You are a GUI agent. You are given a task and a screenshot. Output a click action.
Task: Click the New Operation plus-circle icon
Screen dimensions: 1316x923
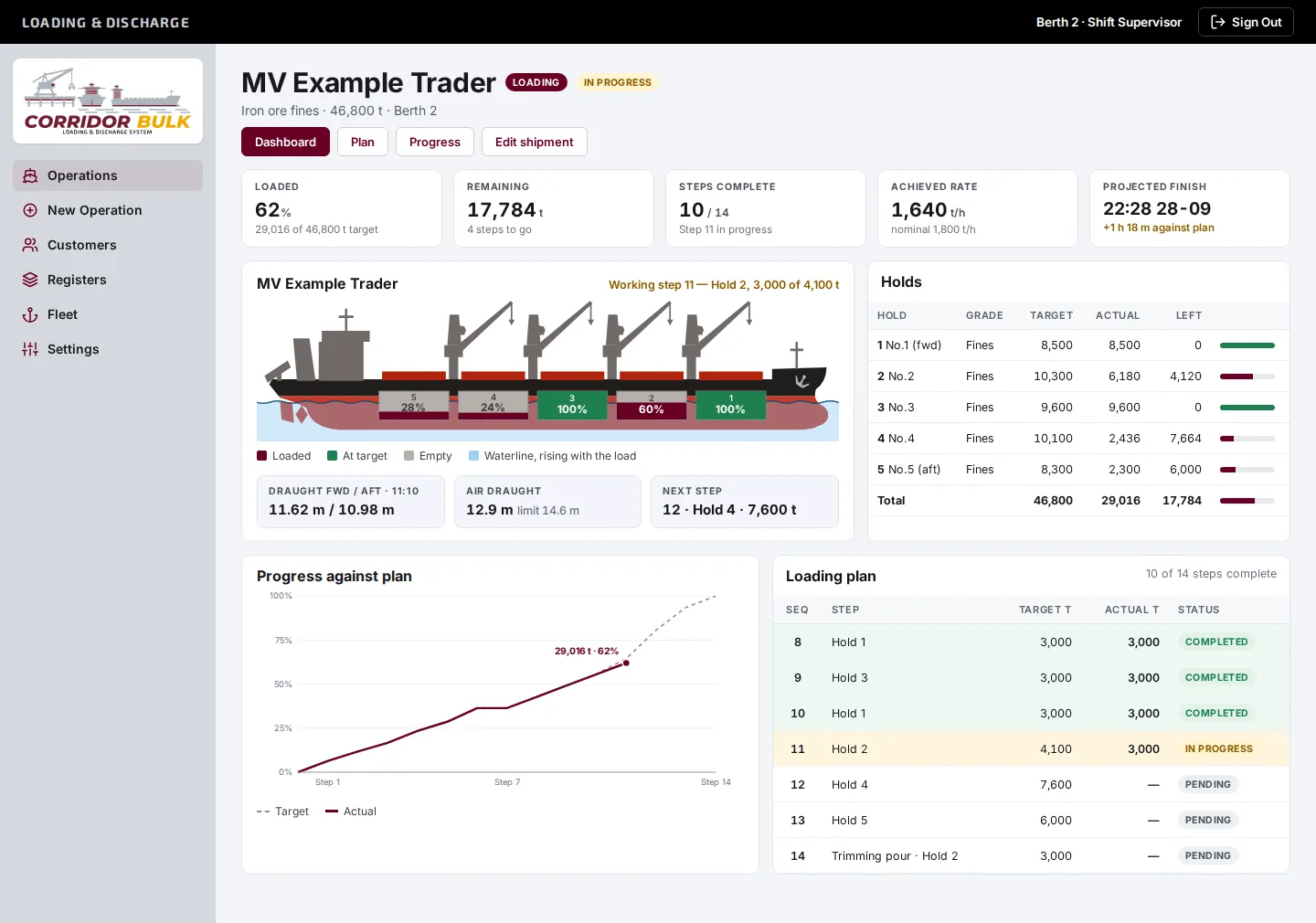coord(30,210)
